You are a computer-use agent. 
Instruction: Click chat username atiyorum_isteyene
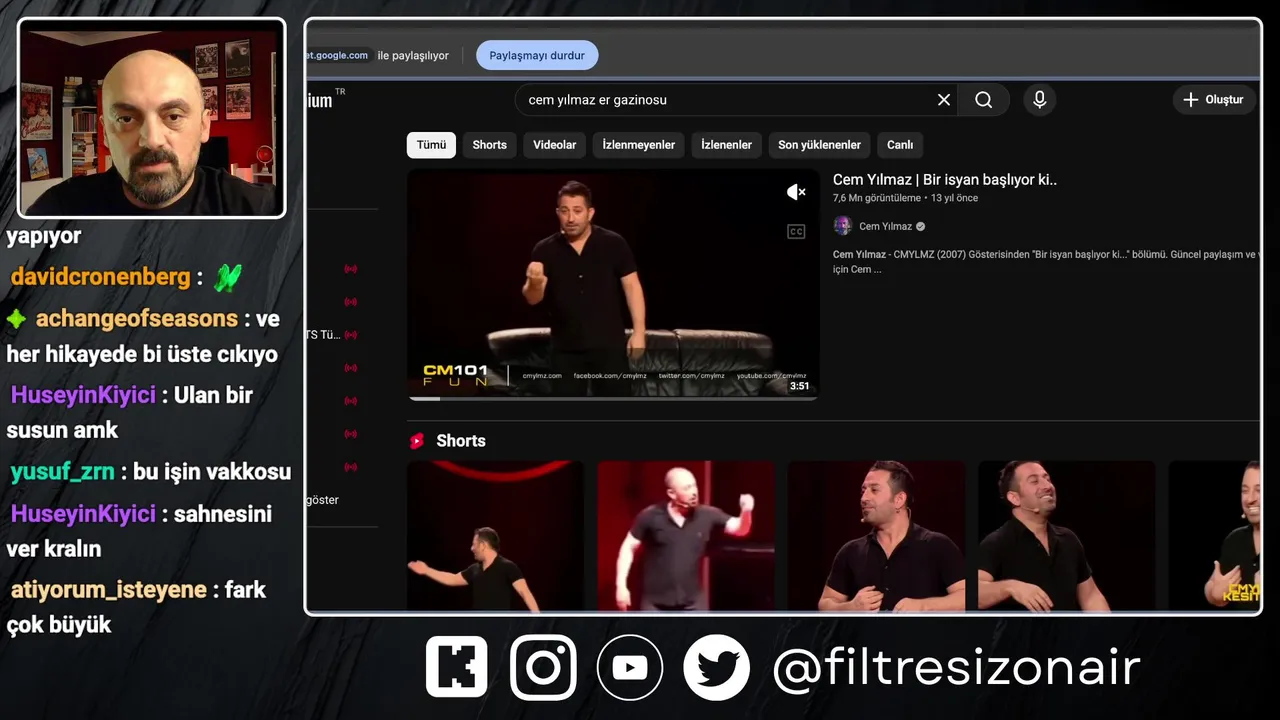109,590
